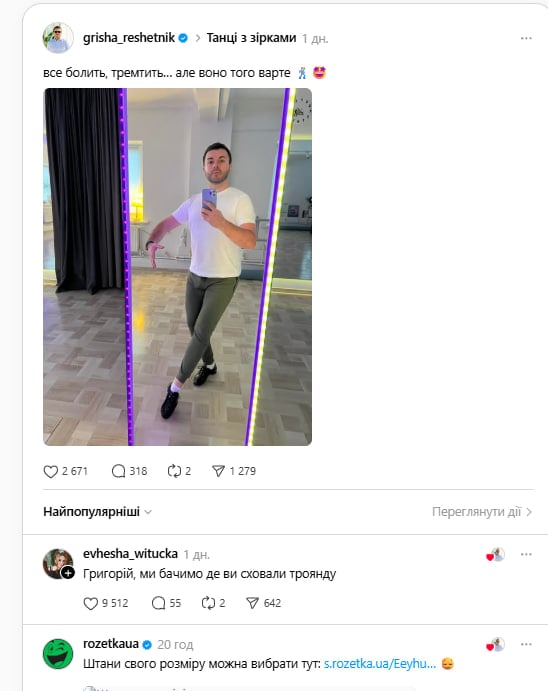Like evhesha_witucka's comment

91,603
